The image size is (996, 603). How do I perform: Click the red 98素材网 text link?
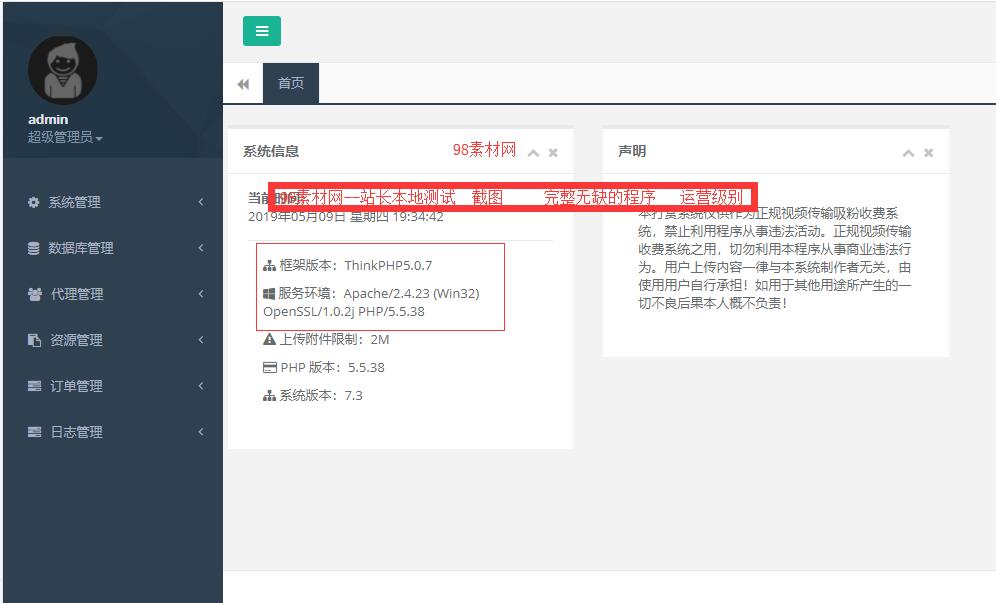pyautogui.click(x=486, y=148)
